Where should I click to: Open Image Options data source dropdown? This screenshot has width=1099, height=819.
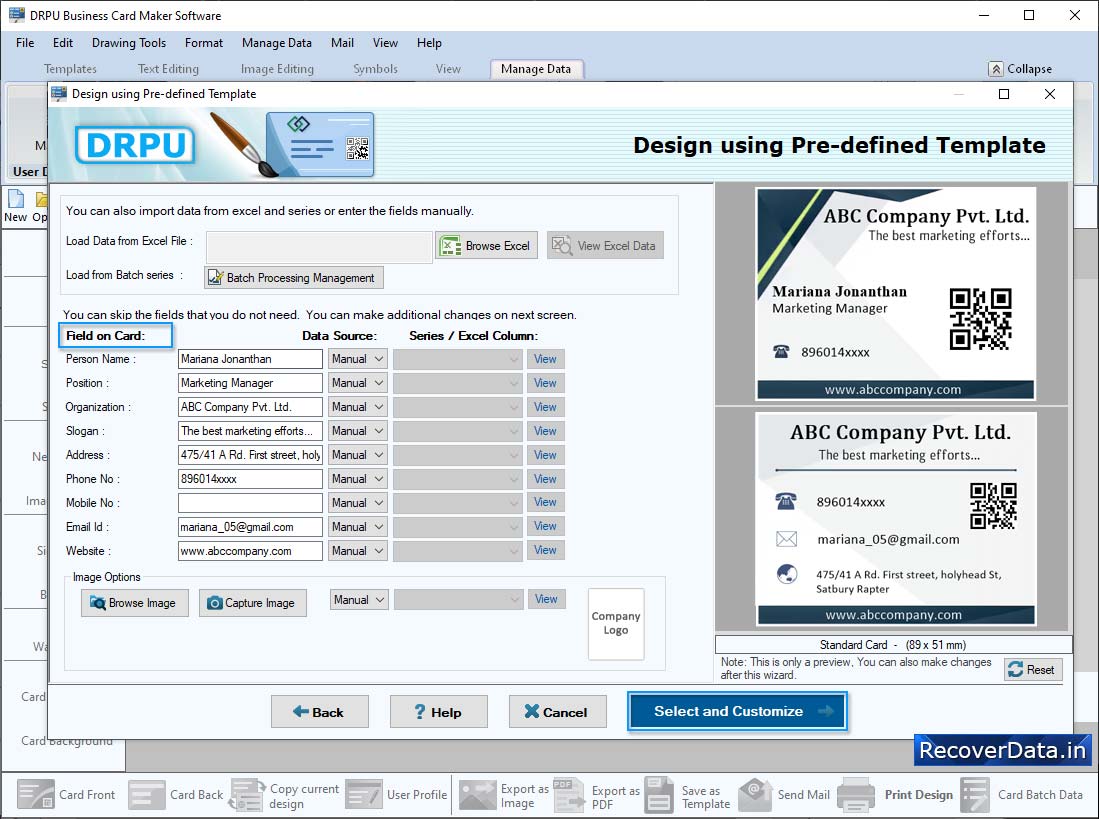pyautogui.click(x=359, y=600)
